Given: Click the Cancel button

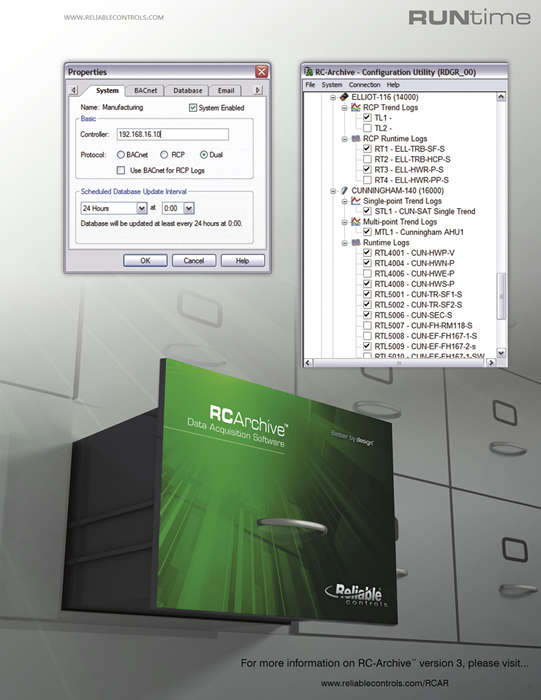Looking at the screenshot, I should [194, 260].
